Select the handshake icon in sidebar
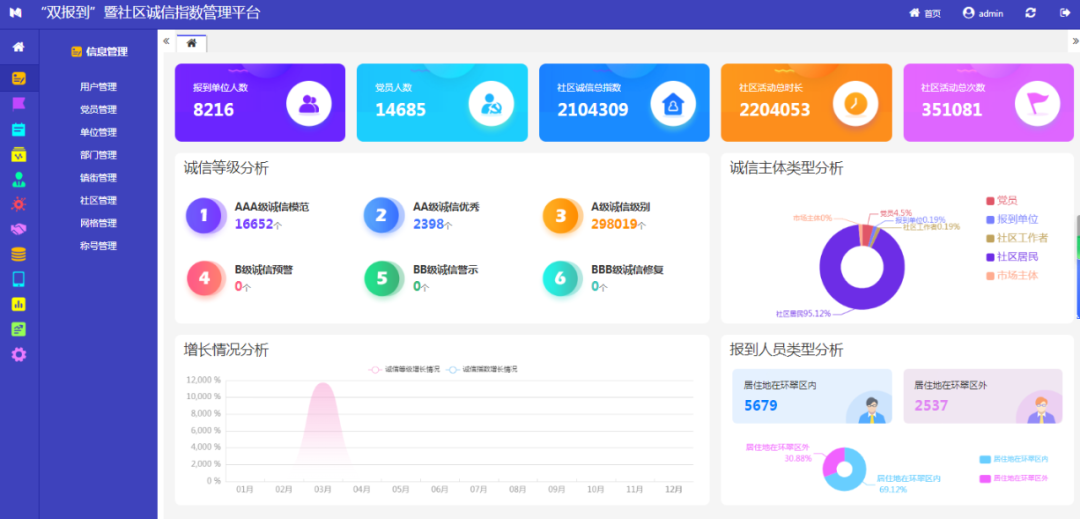 [x=18, y=229]
